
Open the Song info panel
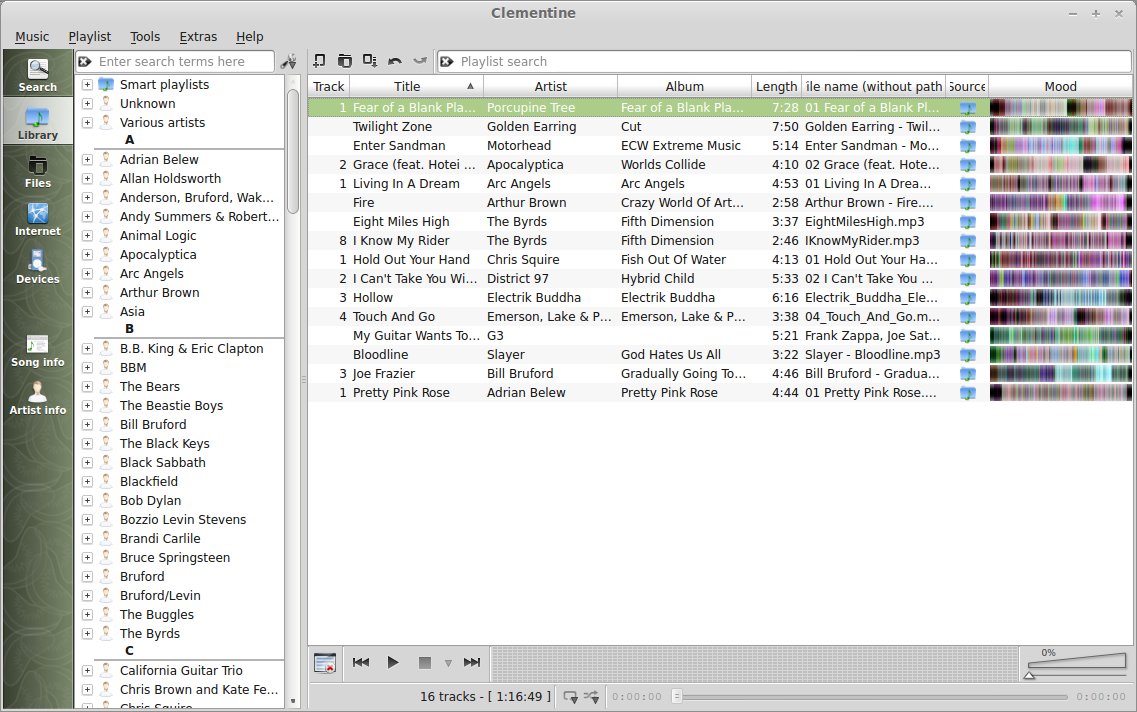pyautogui.click(x=38, y=350)
